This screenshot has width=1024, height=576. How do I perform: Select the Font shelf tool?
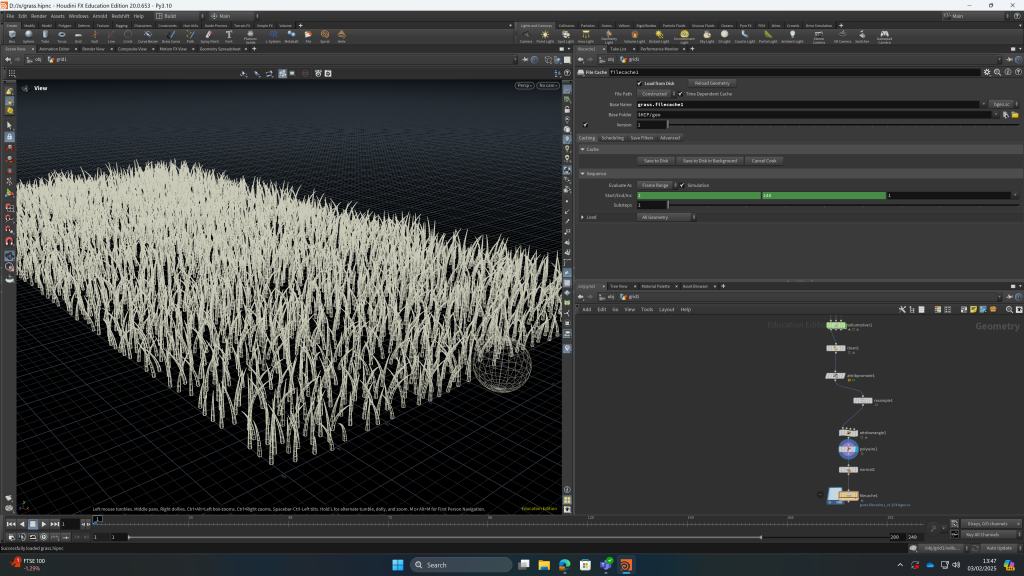click(x=229, y=37)
